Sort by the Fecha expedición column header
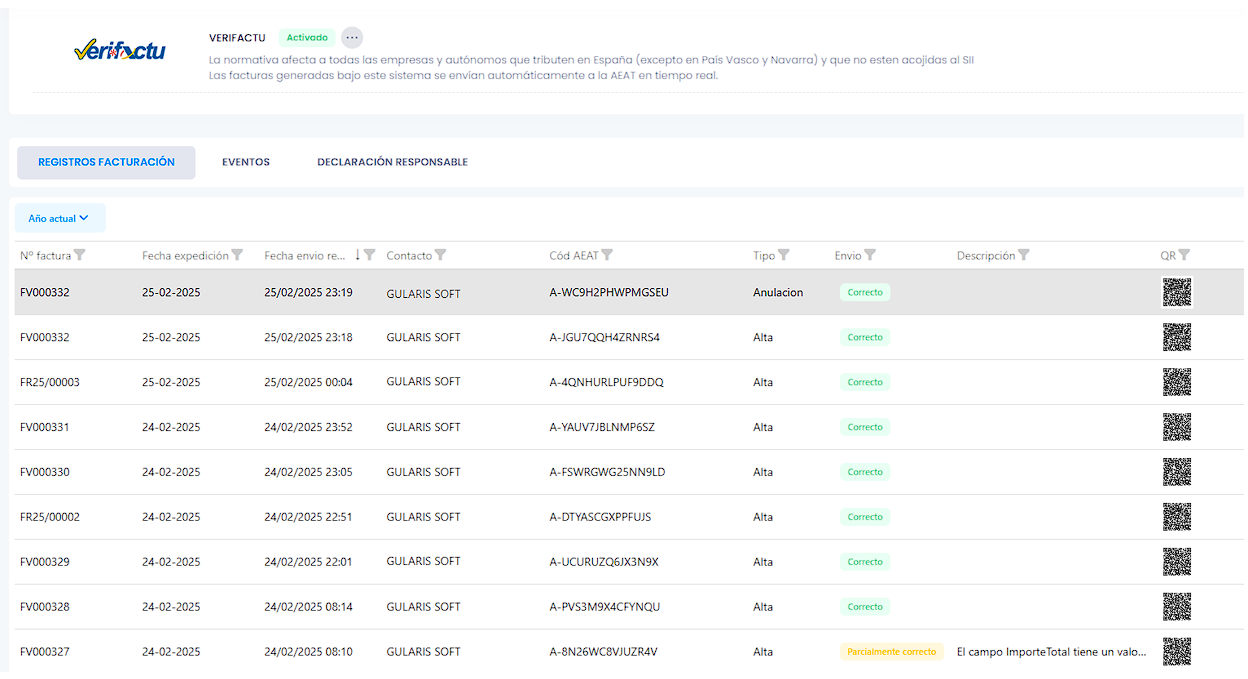The height and width of the screenshot is (679, 1248). click(185, 256)
